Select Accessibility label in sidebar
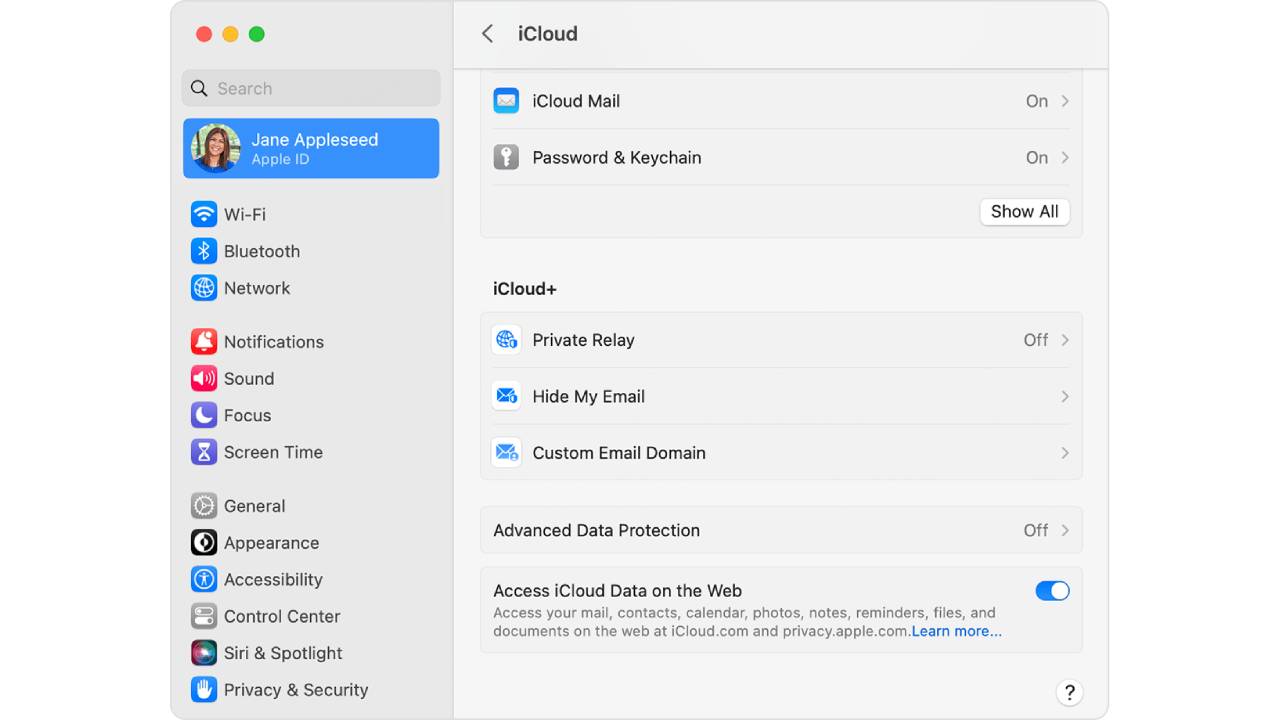 tap(273, 579)
